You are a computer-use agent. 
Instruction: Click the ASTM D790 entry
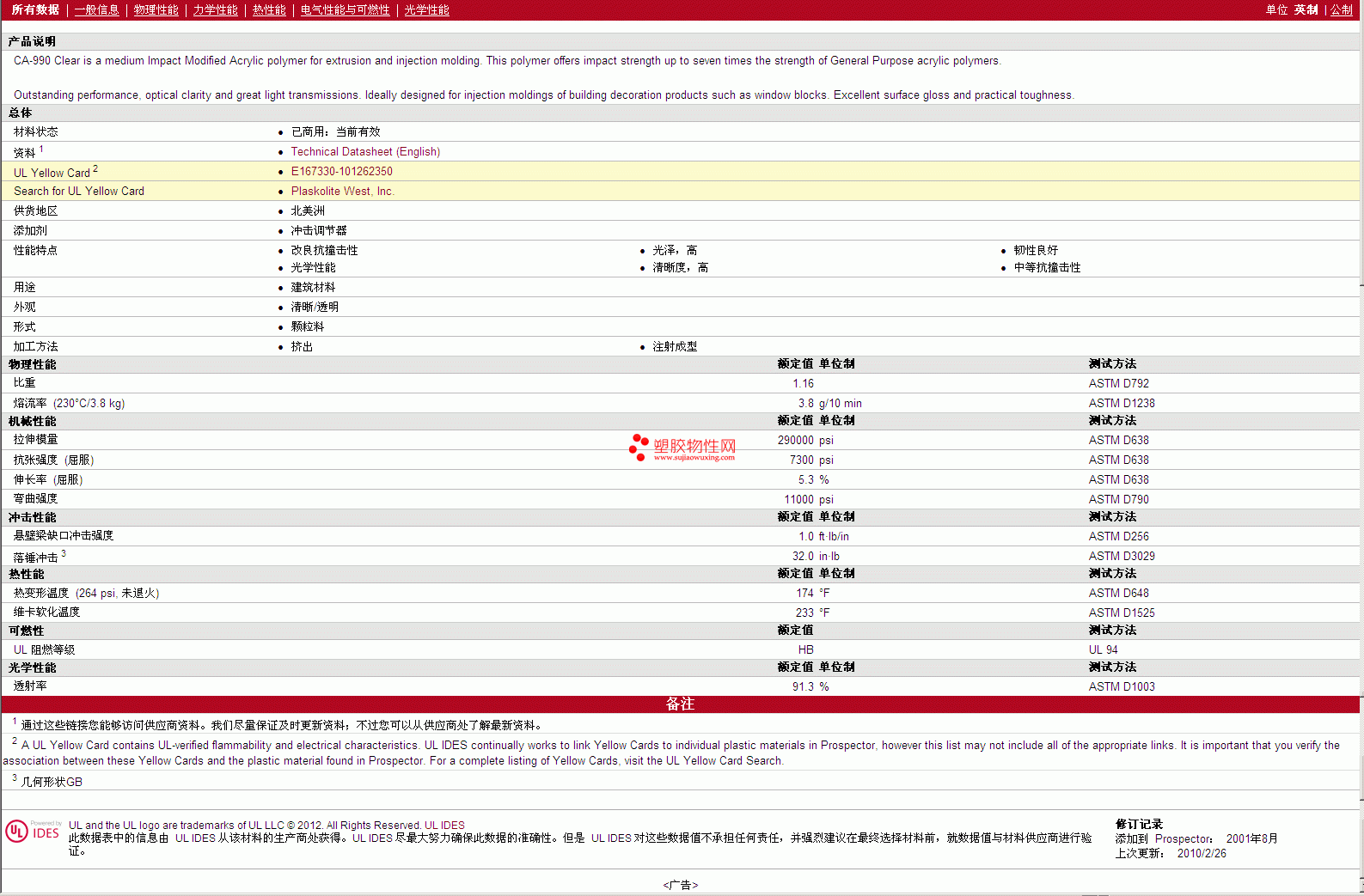coord(1118,499)
